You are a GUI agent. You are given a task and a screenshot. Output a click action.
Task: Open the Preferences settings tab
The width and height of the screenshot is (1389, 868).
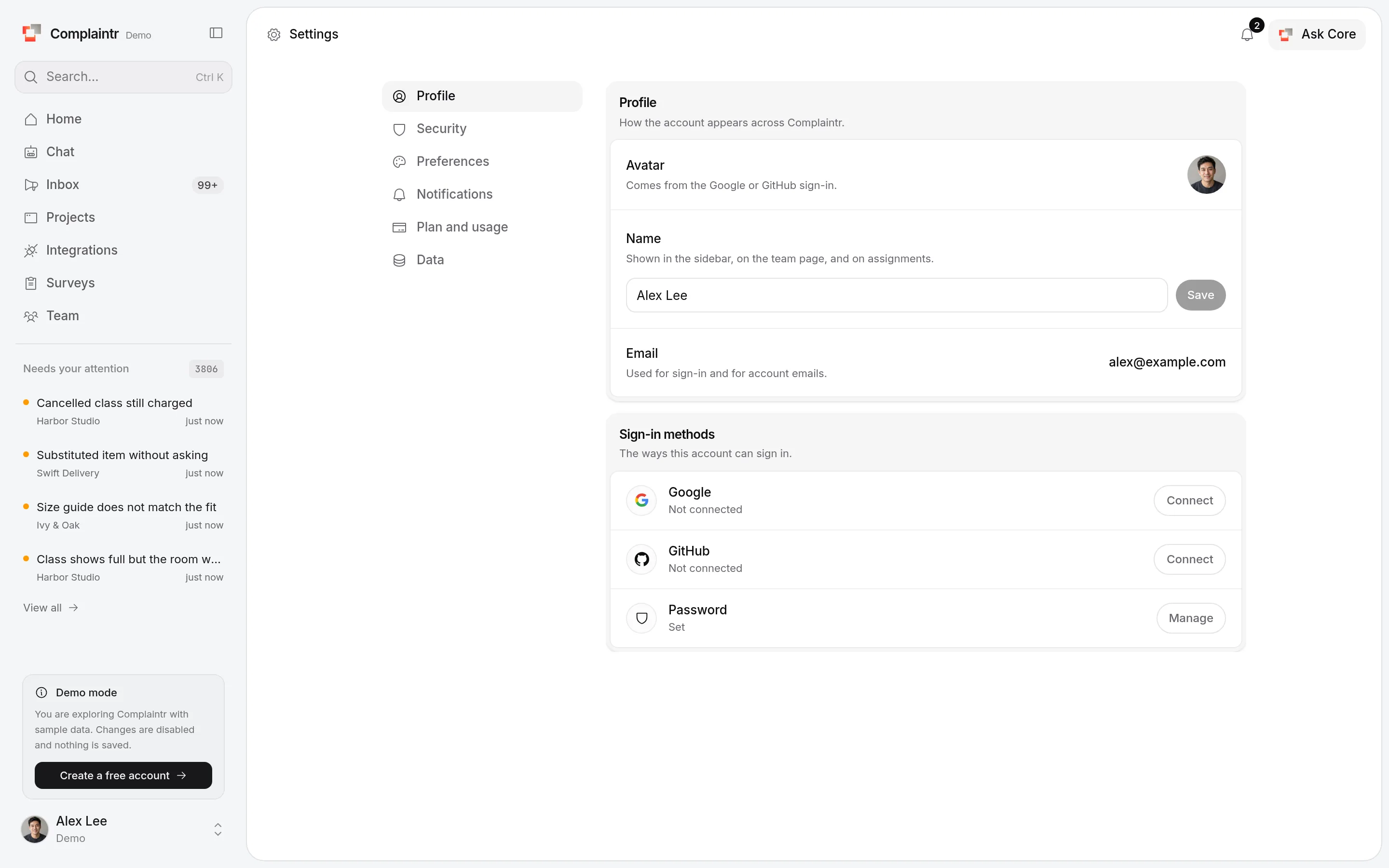[x=482, y=162]
